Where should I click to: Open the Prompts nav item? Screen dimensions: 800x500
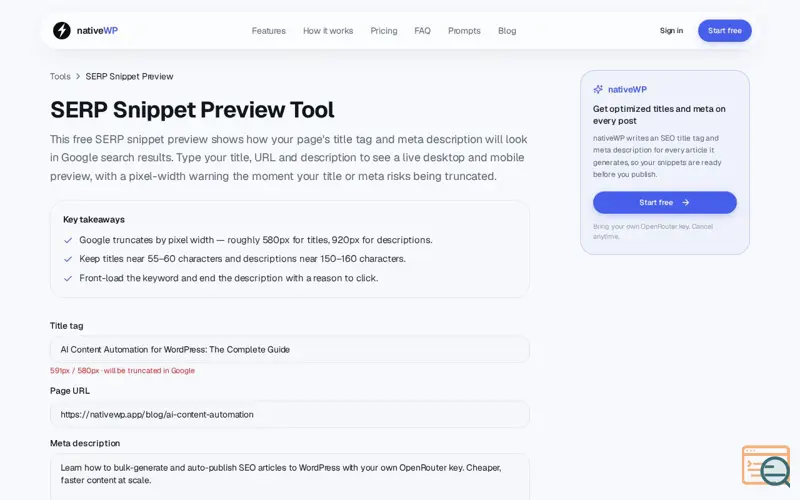[x=464, y=31]
